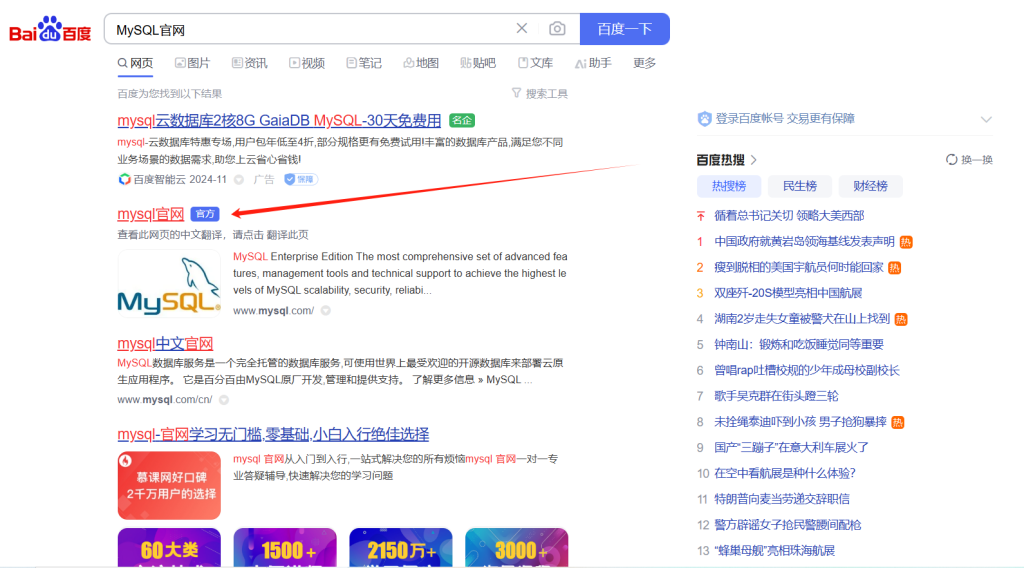1024x568 pixels.
Task: Open 中国政府就黄岩岛领海基线发表声明
Action: [x=804, y=242]
